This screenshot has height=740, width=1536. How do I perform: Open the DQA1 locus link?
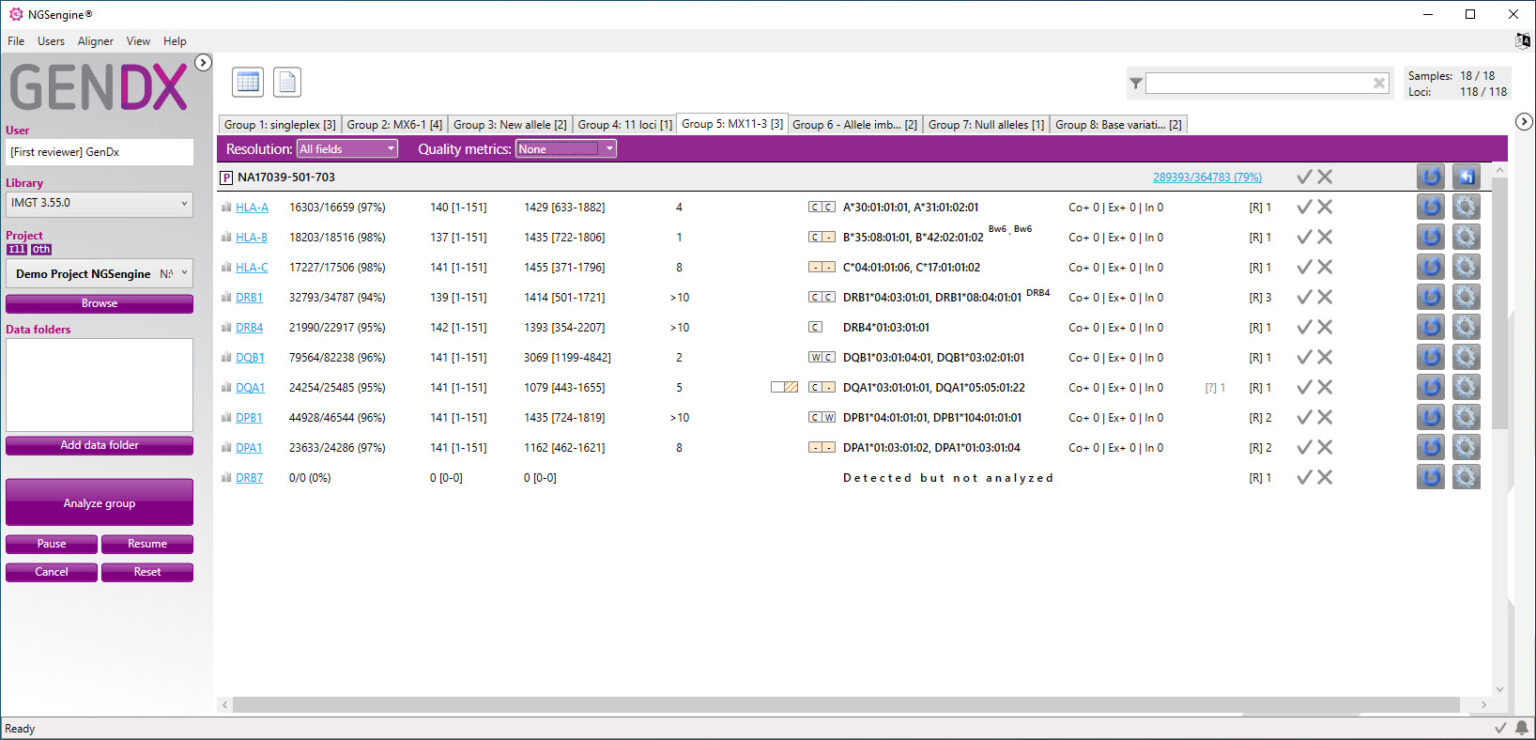[x=250, y=387]
